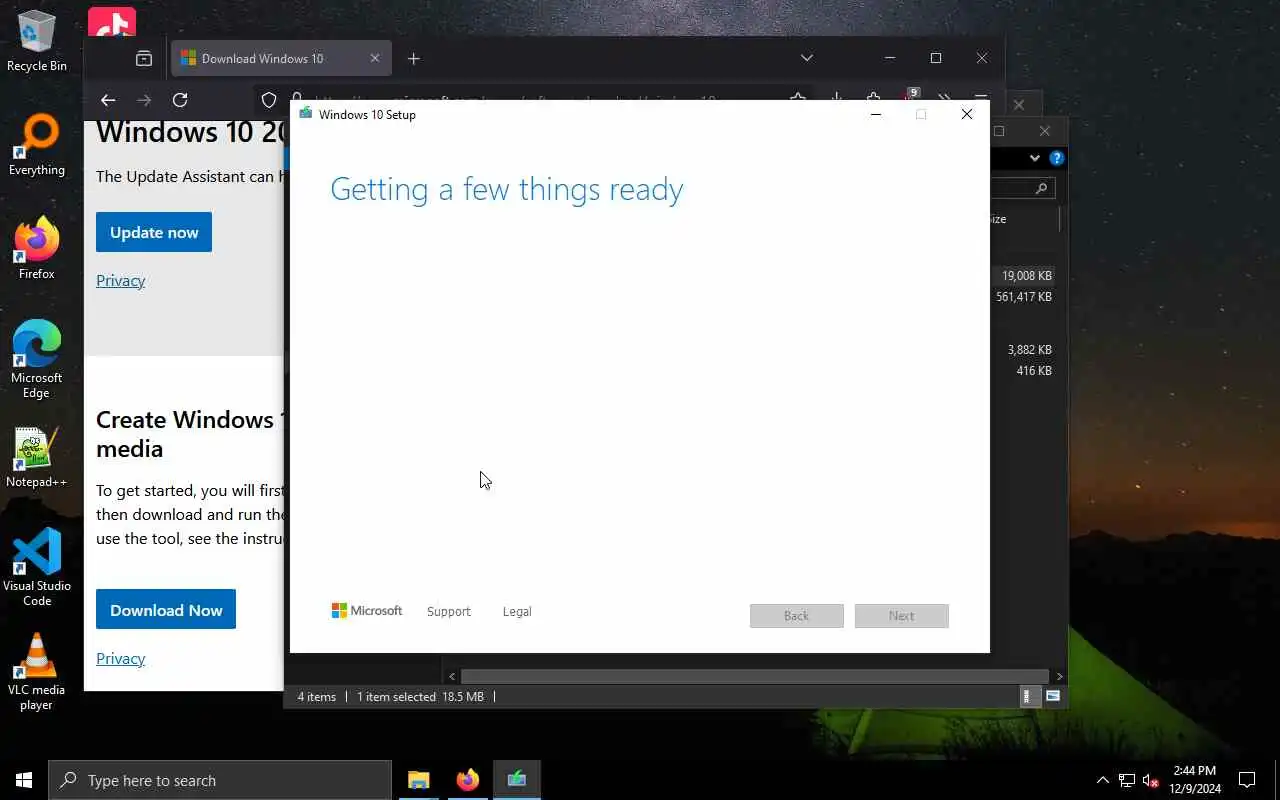Go back in the Firefox window
Image resolution: width=1280 pixels, height=800 pixels.
click(x=108, y=100)
